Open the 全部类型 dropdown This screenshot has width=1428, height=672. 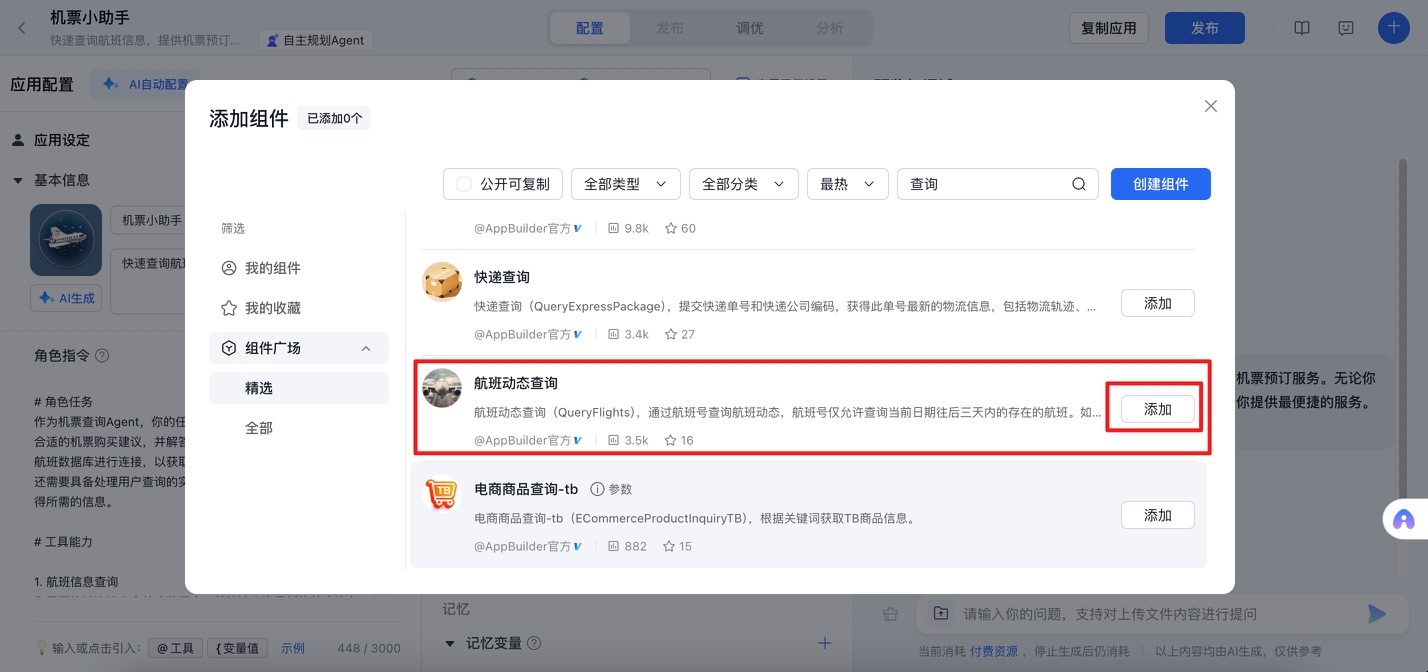(x=625, y=184)
